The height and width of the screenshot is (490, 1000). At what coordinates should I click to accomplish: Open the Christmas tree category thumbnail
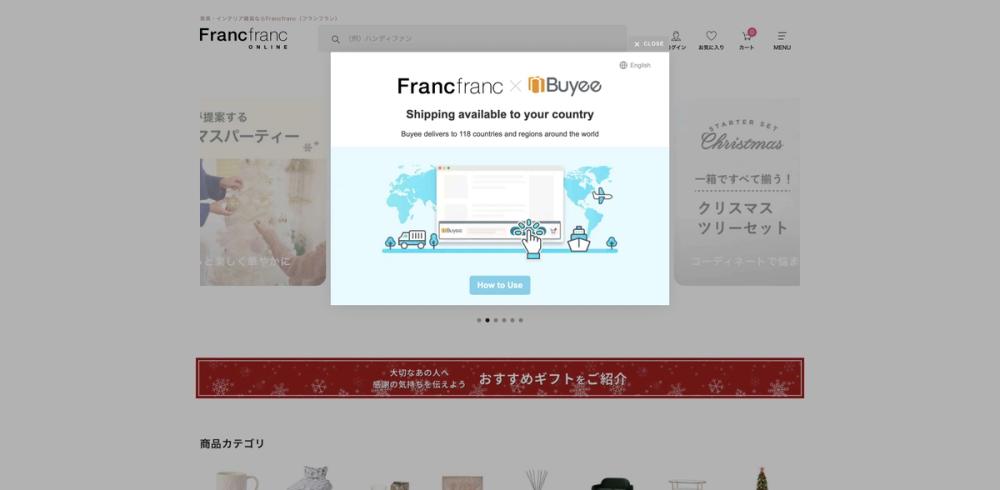click(761, 479)
